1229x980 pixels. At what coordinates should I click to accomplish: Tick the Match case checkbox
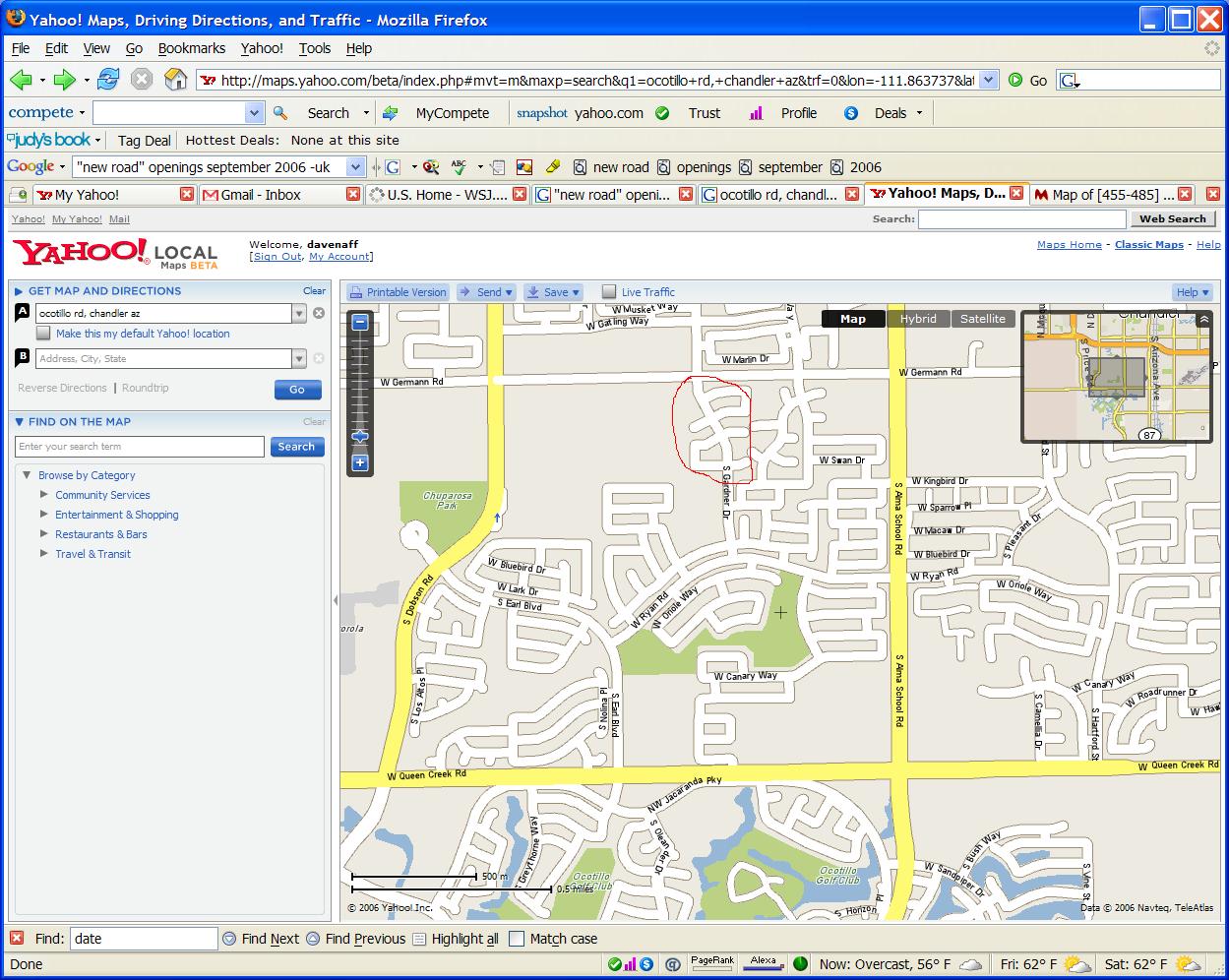[x=517, y=939]
